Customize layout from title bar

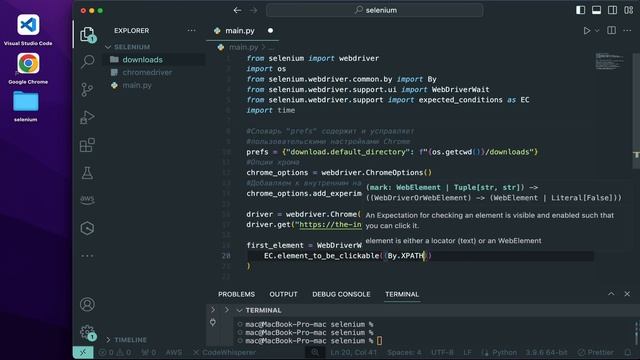point(629,10)
